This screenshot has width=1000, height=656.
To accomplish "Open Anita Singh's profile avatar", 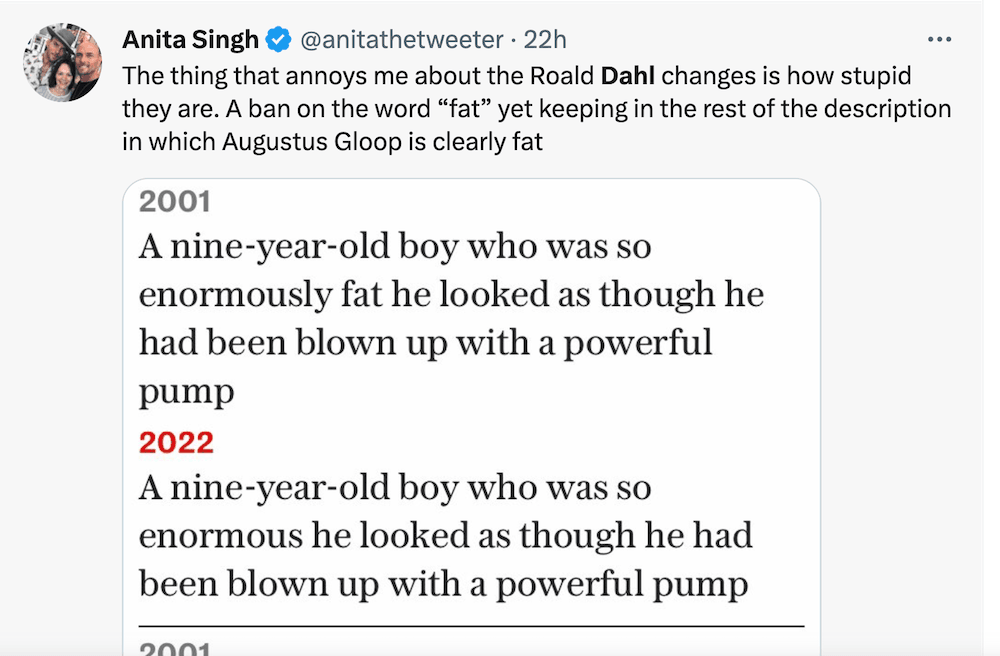I will click(62, 62).
